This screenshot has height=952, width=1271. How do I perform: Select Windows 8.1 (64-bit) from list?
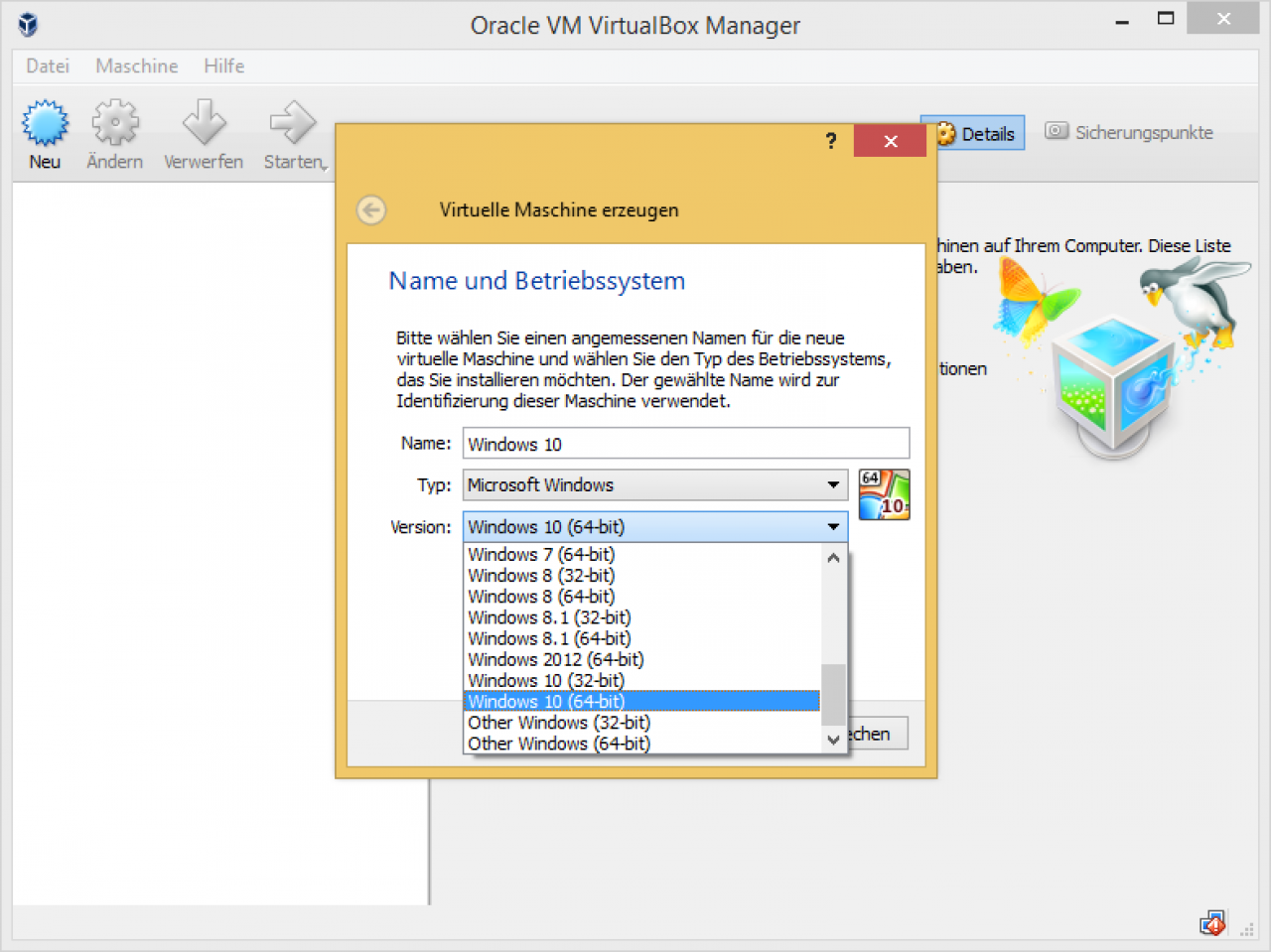pyautogui.click(x=642, y=638)
